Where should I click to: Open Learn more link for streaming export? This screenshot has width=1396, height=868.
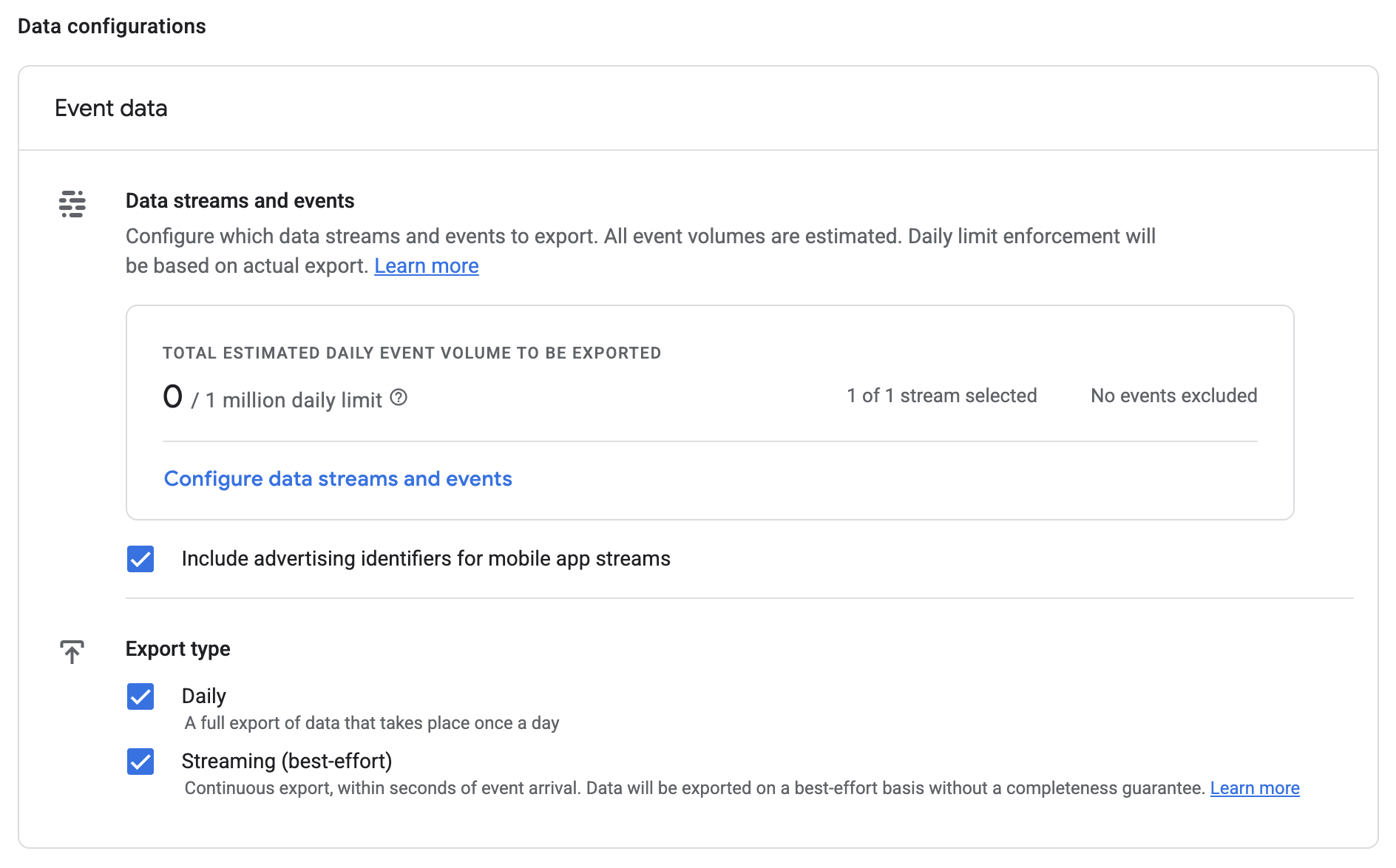pyautogui.click(x=1255, y=788)
